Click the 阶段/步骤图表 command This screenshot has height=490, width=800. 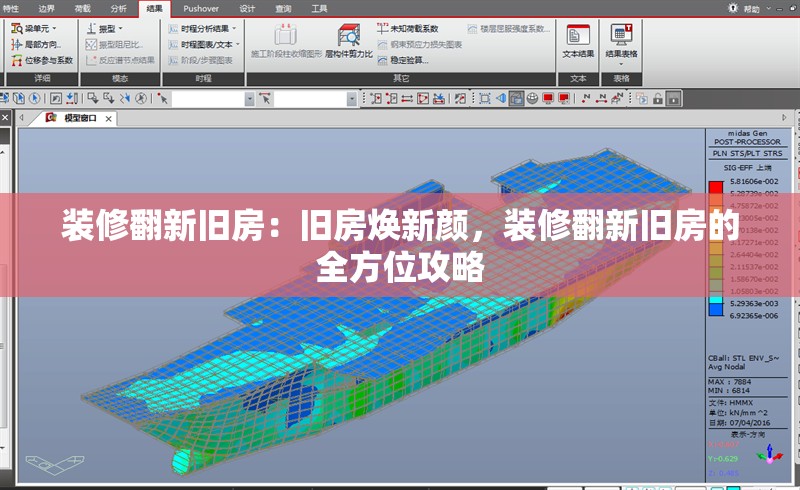click(x=200, y=60)
